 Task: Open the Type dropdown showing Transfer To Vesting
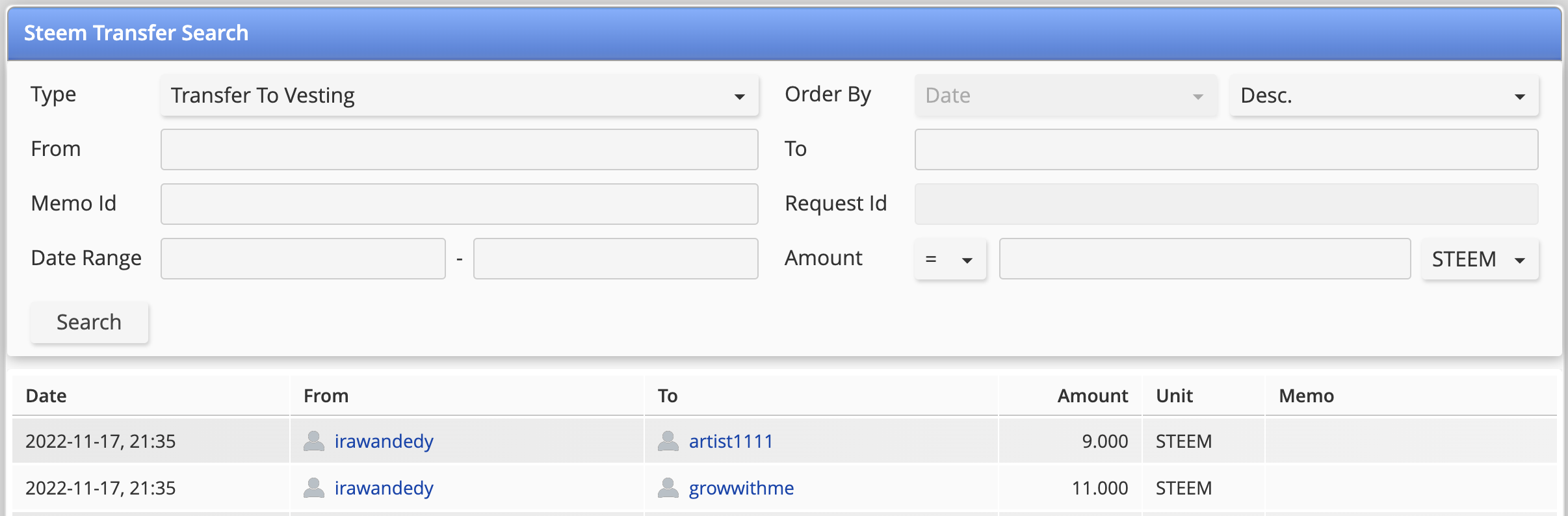click(460, 96)
